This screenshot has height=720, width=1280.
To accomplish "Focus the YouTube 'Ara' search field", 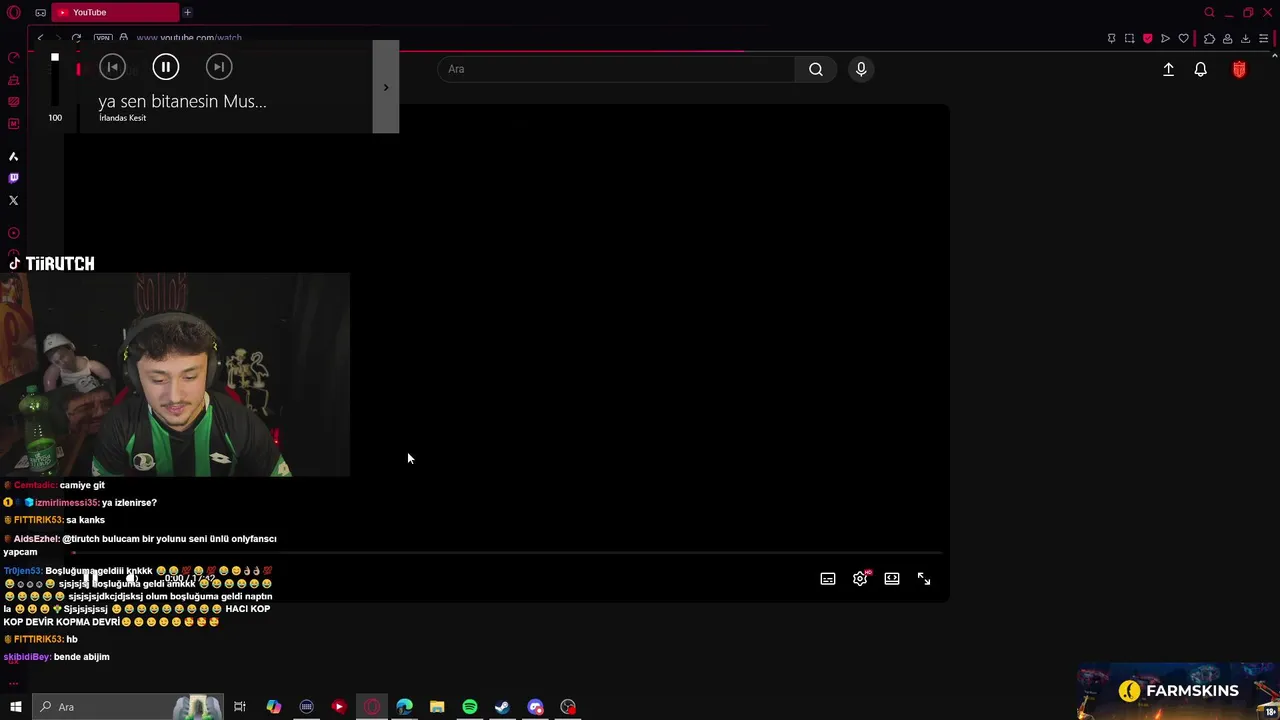I will point(617,69).
